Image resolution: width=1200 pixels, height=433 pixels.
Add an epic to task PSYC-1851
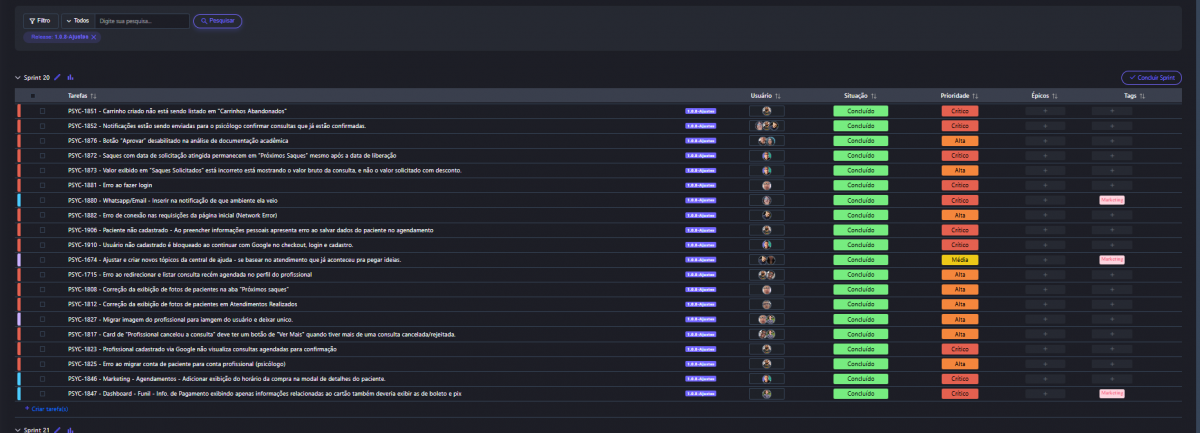(x=1045, y=110)
